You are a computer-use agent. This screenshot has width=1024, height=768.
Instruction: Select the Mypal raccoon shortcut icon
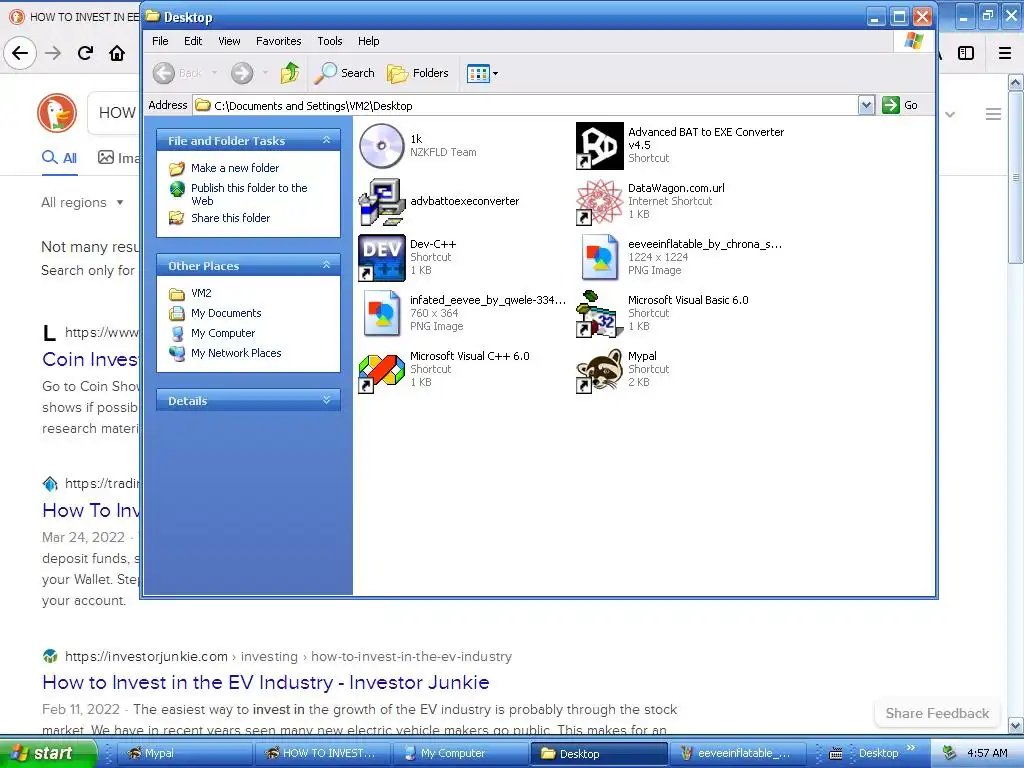click(x=600, y=370)
